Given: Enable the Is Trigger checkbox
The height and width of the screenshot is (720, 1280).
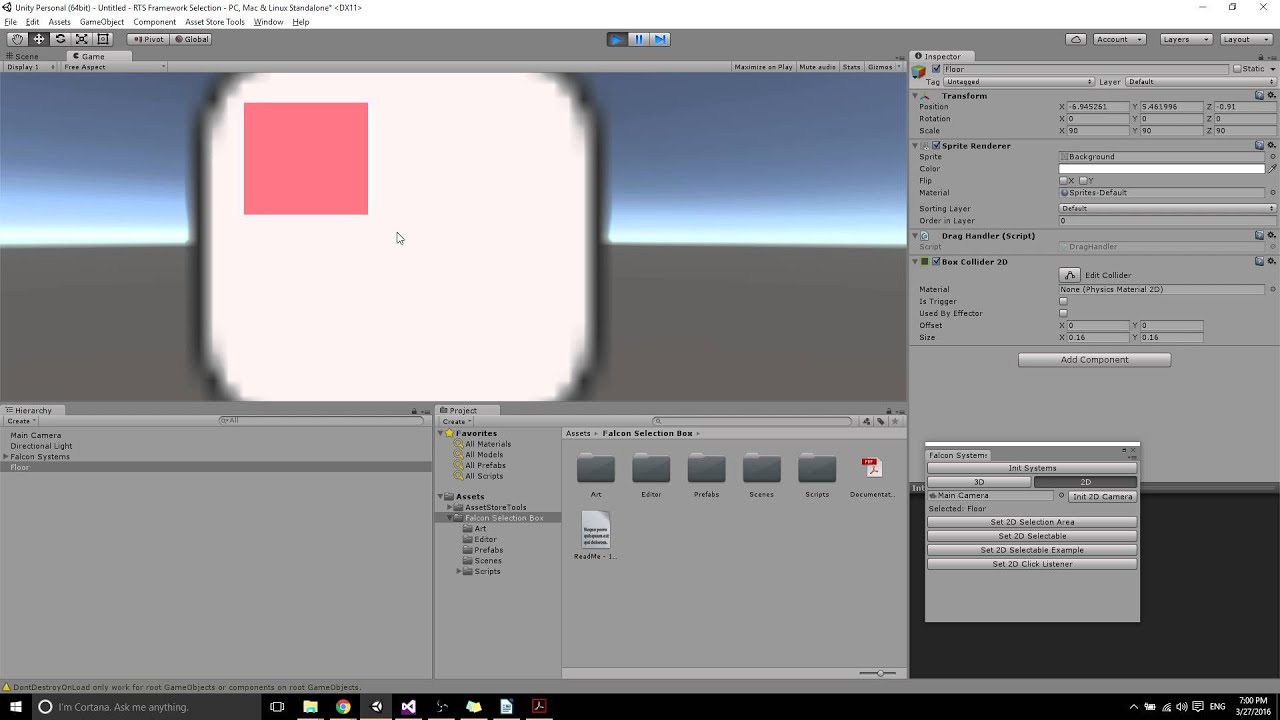Looking at the screenshot, I should click(x=1063, y=301).
